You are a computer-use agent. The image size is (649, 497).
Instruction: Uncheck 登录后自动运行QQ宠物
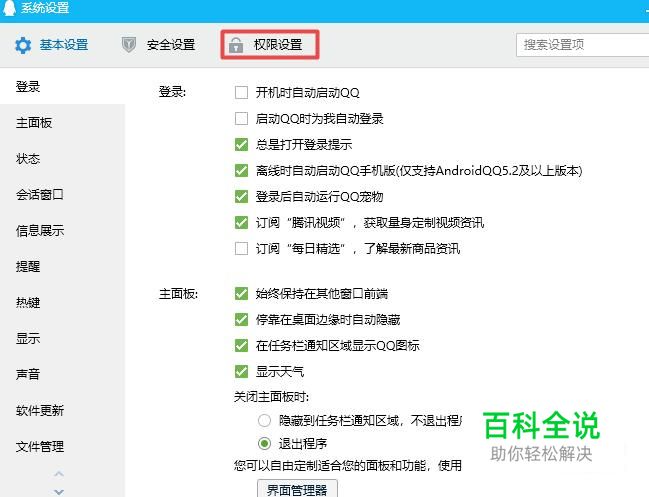[x=241, y=197]
